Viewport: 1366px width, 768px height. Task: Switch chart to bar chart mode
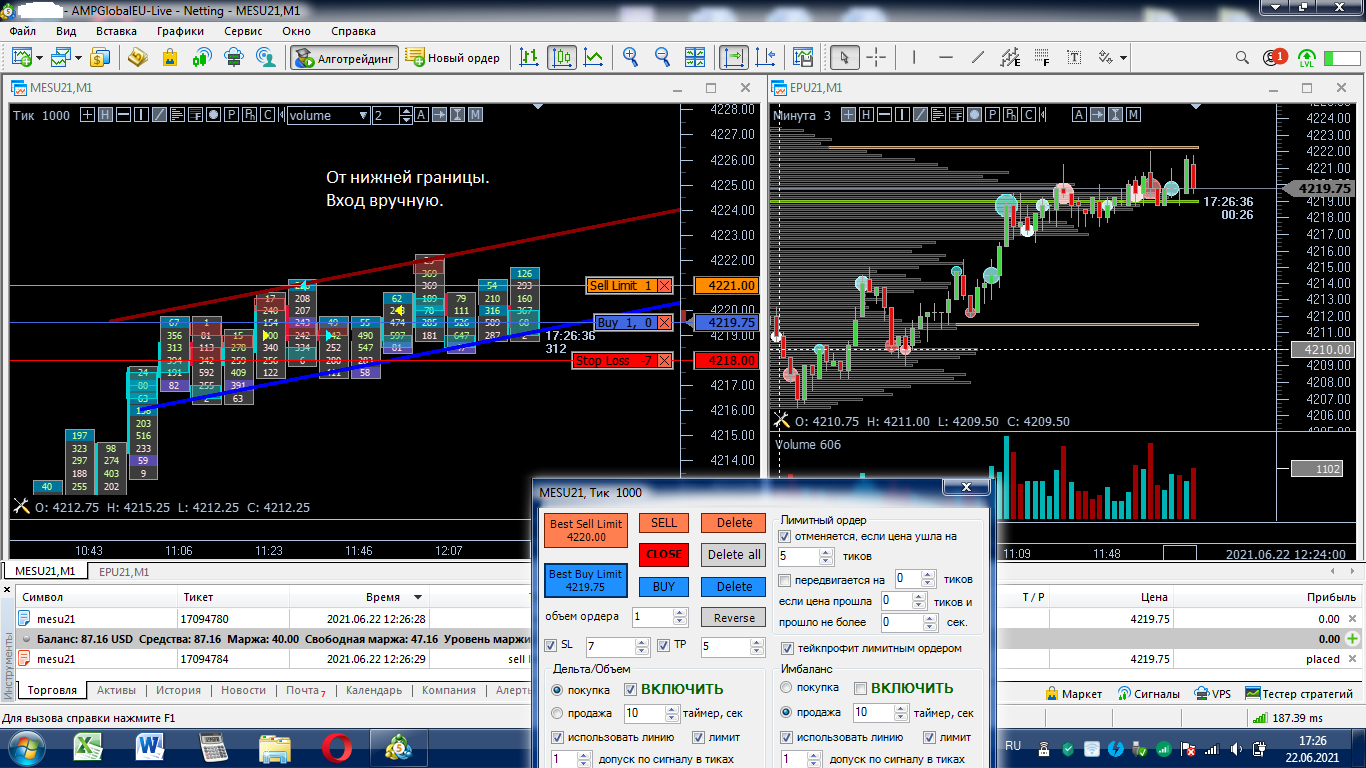[530, 57]
